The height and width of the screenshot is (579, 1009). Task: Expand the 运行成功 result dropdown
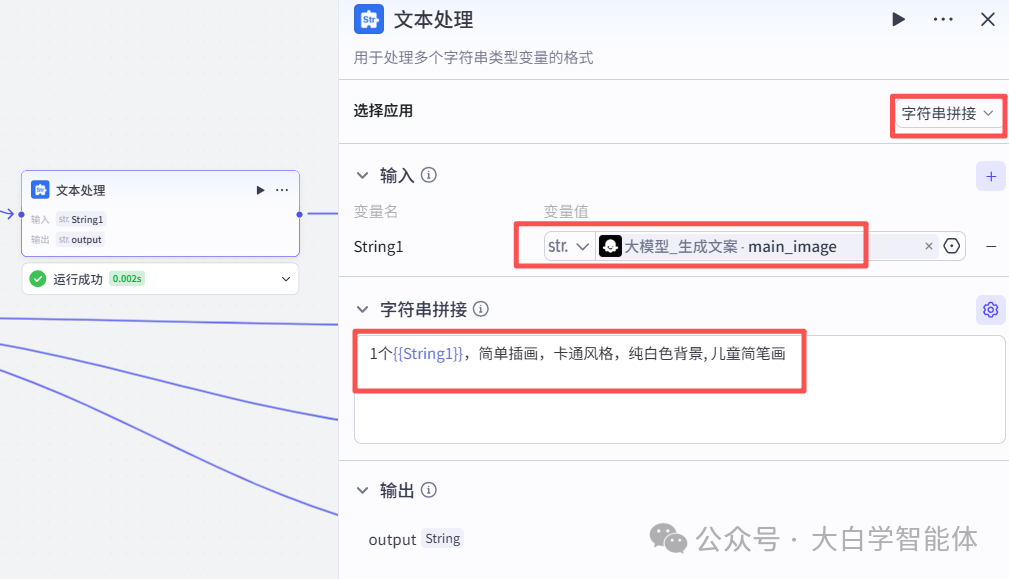tap(286, 279)
